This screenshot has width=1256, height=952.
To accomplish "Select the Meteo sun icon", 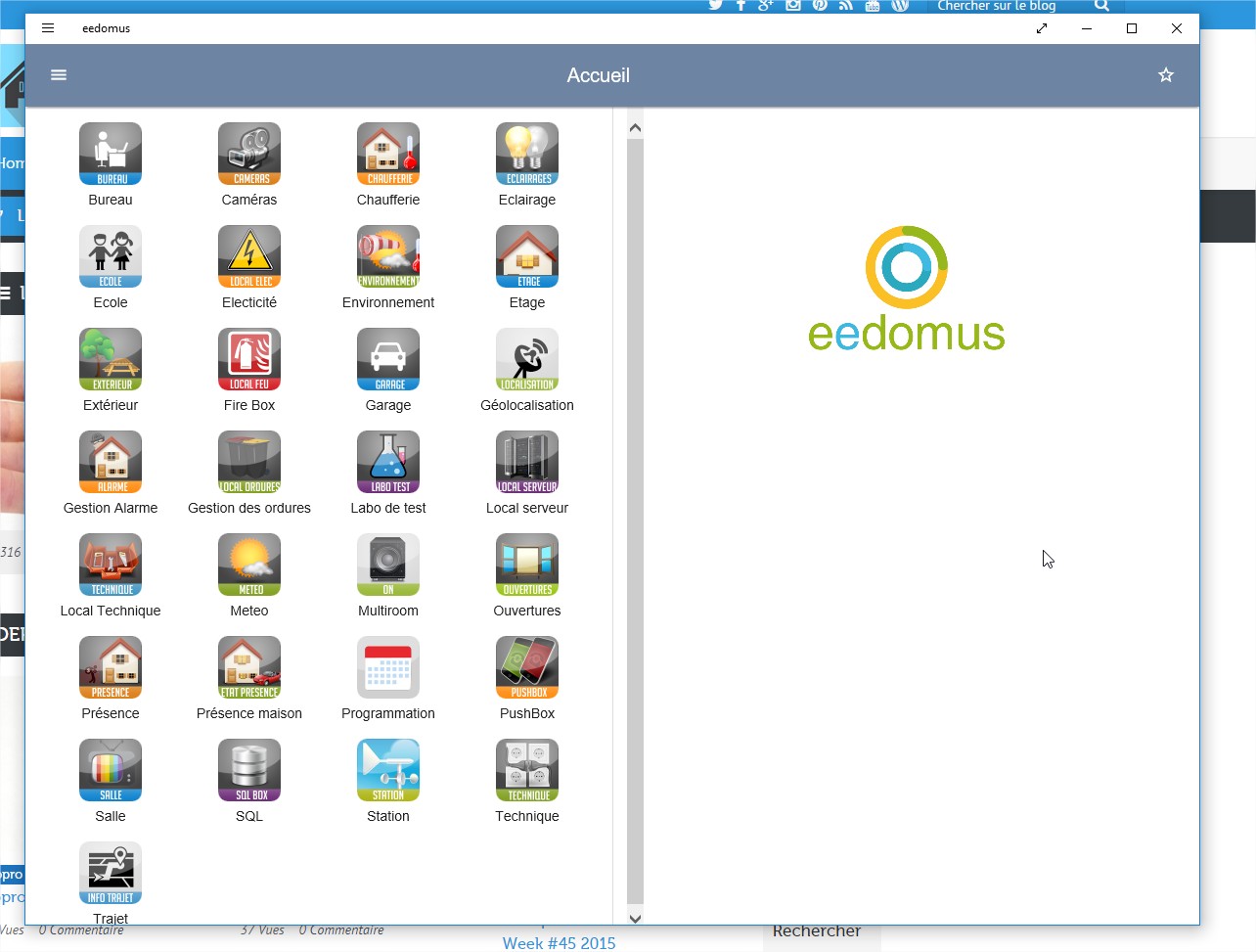I will pyautogui.click(x=249, y=565).
